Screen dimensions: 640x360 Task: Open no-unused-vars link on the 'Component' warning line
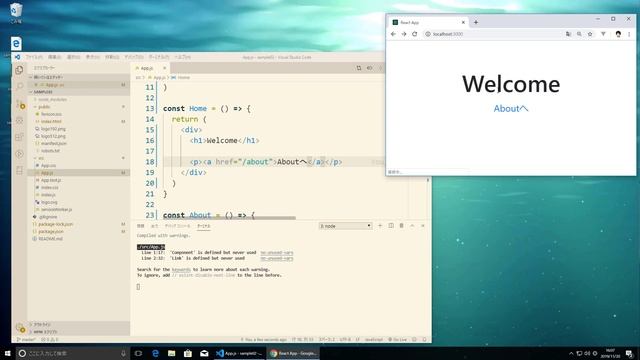[x=277, y=253]
